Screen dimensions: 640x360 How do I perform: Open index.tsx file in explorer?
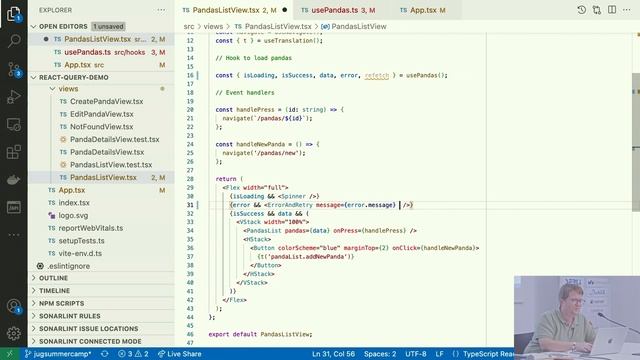coord(102,202)
